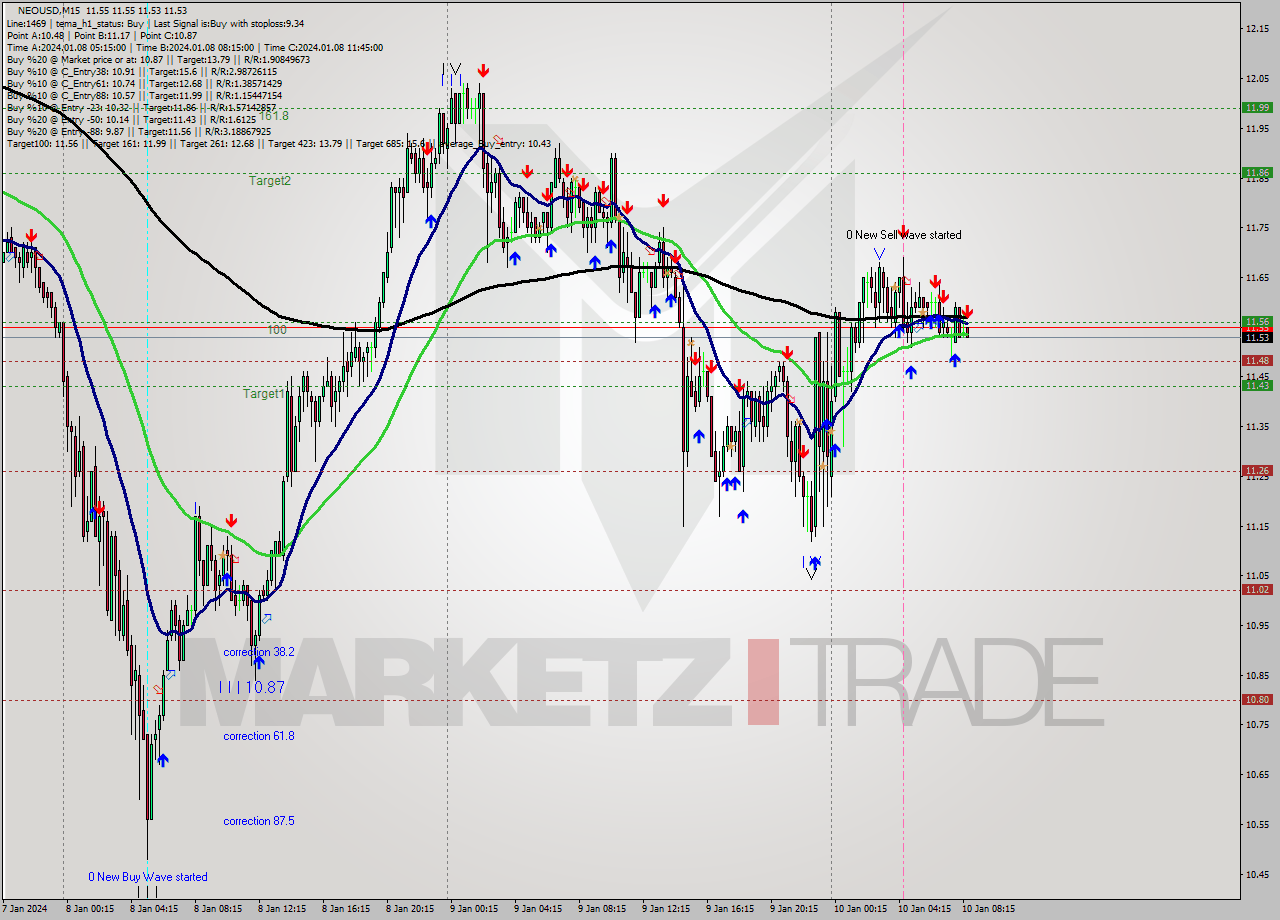Click the '8 Jan 04:15' time axis label

[154, 909]
